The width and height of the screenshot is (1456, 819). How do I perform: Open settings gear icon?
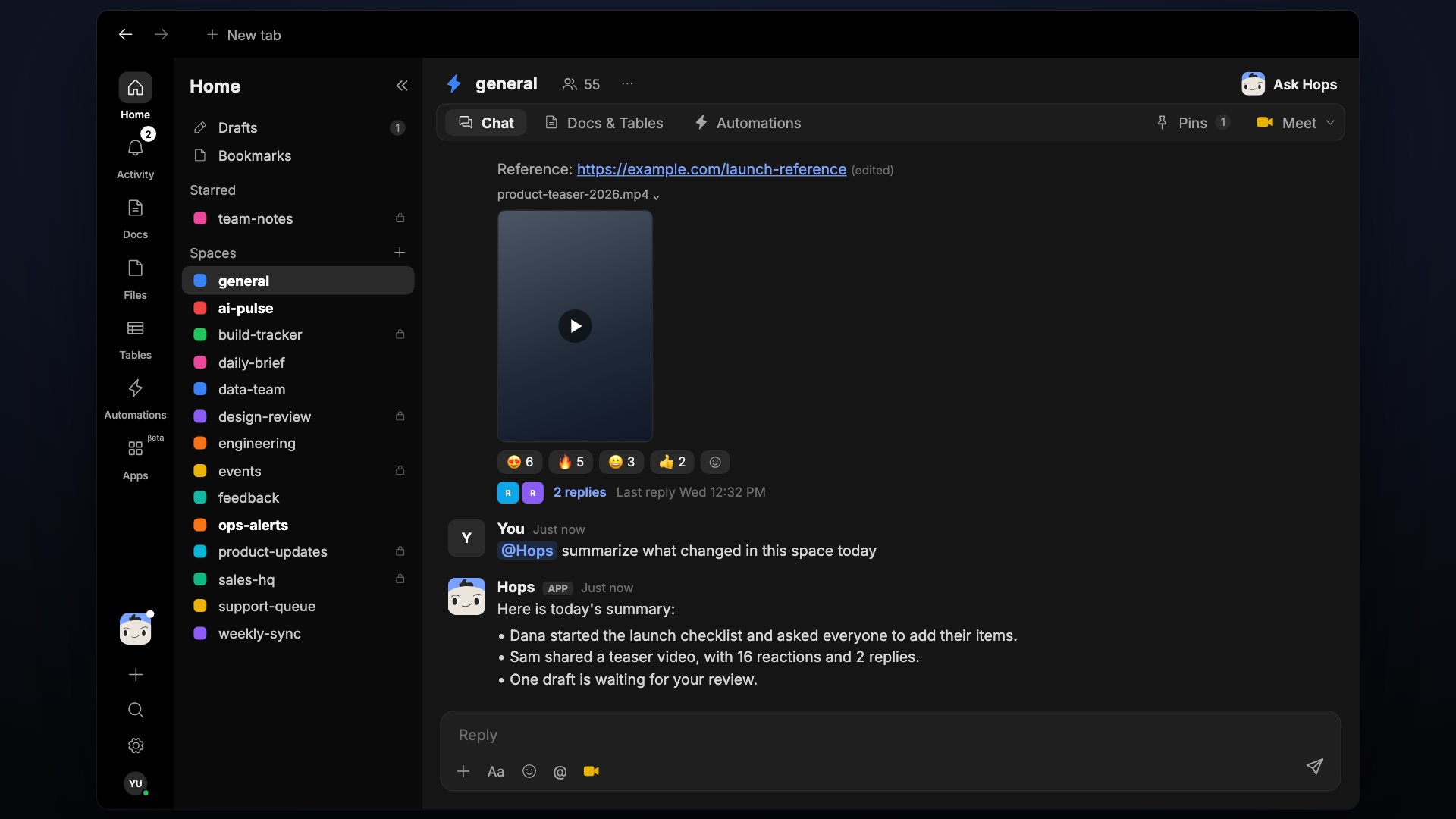click(136, 745)
